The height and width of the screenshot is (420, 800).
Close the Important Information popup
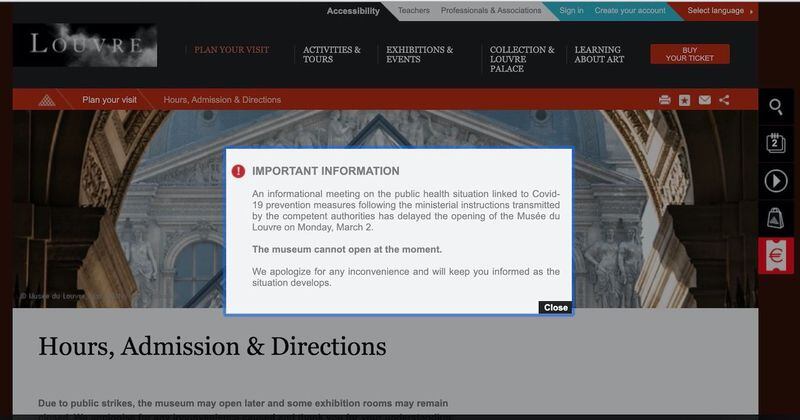click(556, 307)
